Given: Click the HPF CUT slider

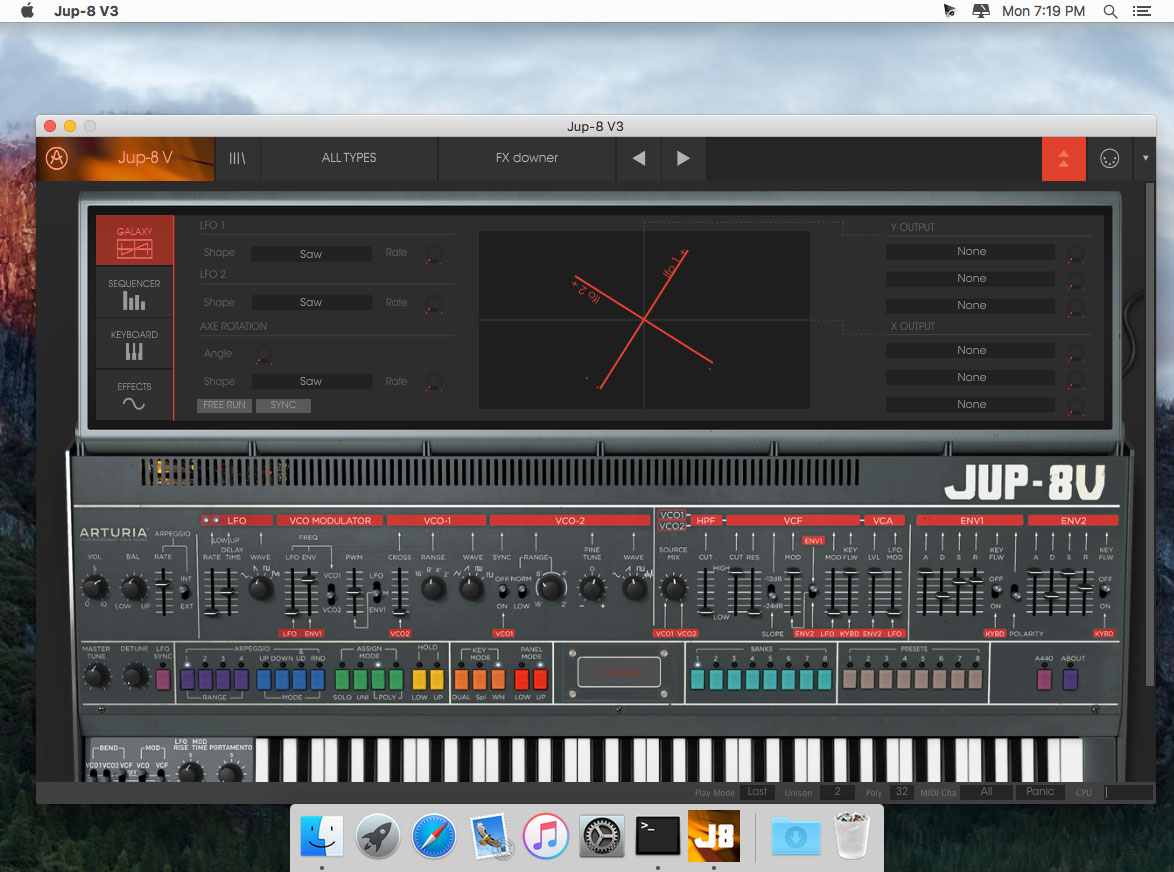Looking at the screenshot, I should pos(705,590).
